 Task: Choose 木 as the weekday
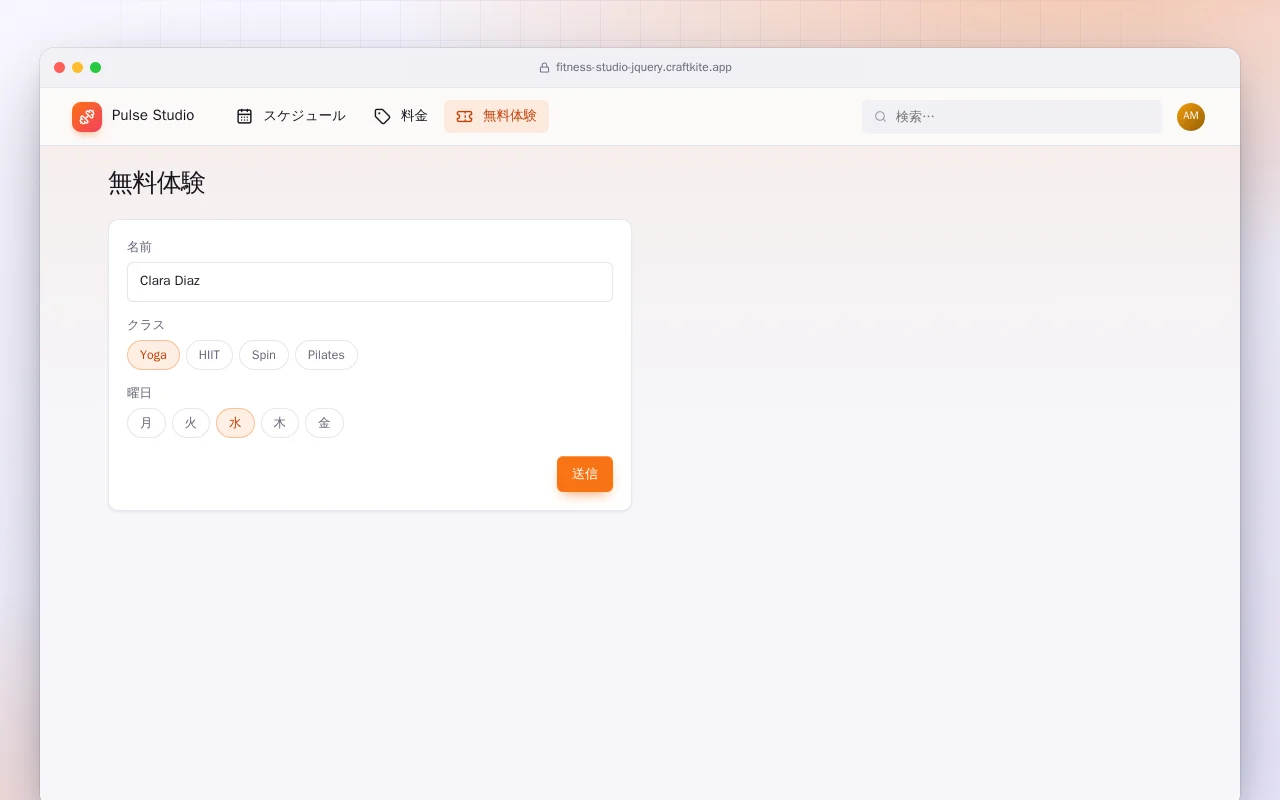click(x=280, y=423)
